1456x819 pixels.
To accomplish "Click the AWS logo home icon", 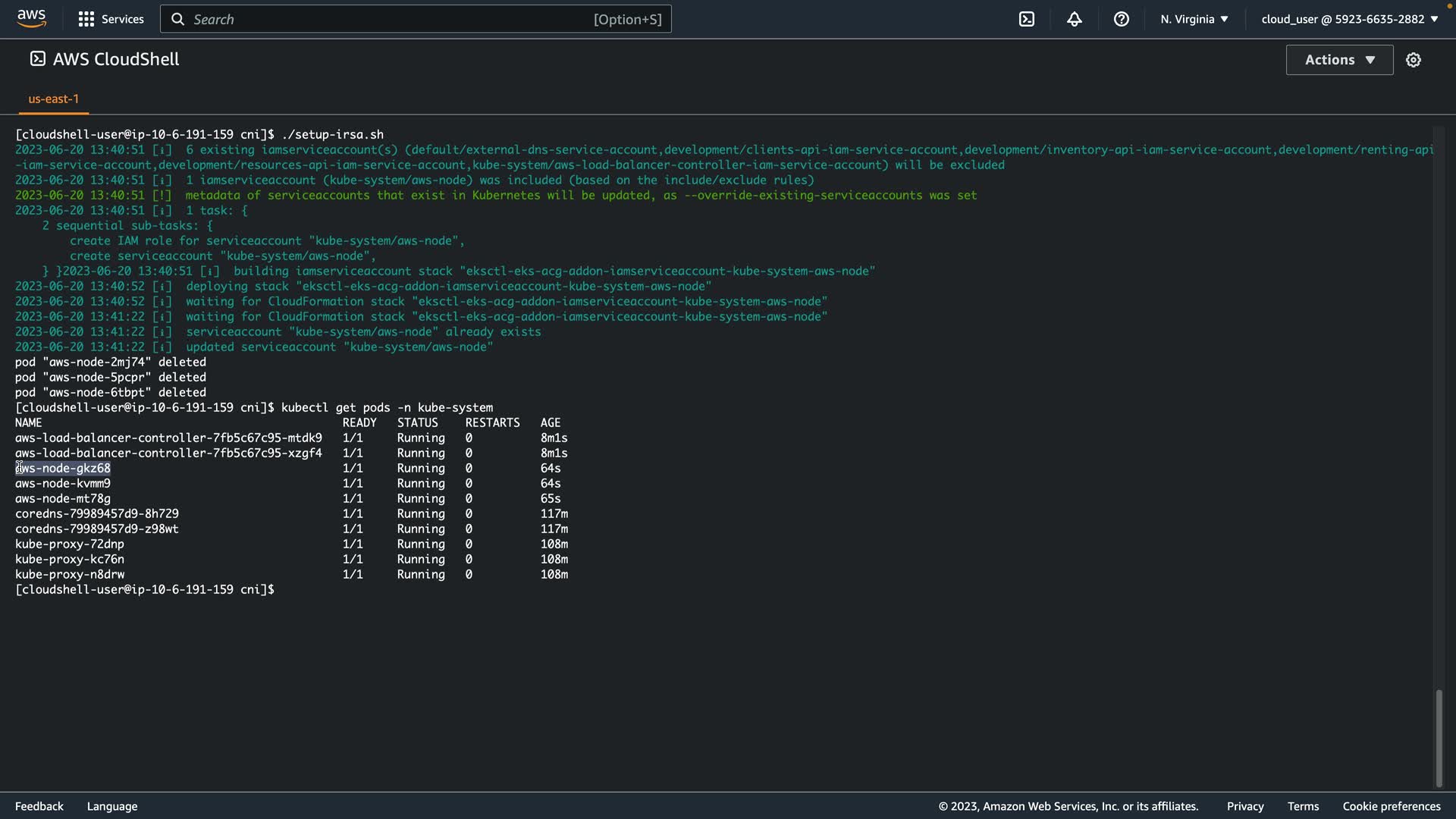I will (31, 18).
